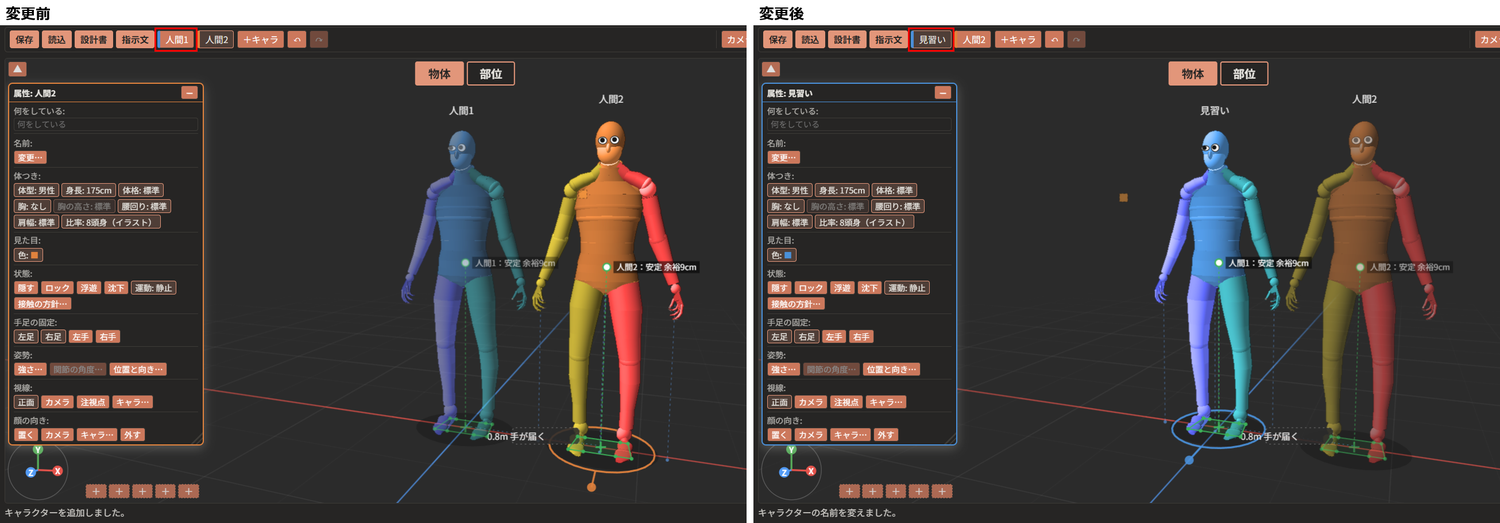Click the up-triangle collapse icon in 変更前 view

18,69
